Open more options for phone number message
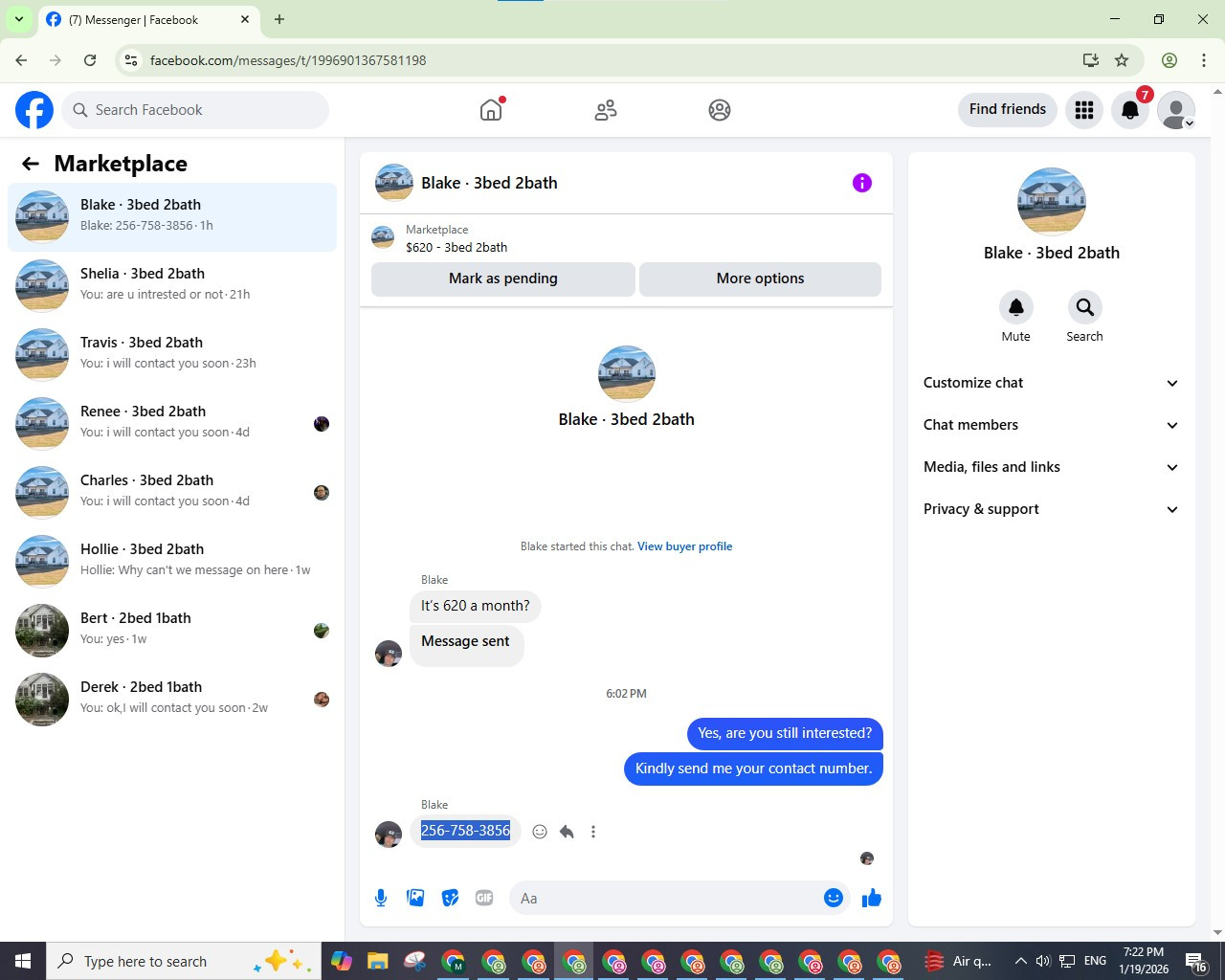This screenshot has height=980, width=1225. tap(593, 832)
